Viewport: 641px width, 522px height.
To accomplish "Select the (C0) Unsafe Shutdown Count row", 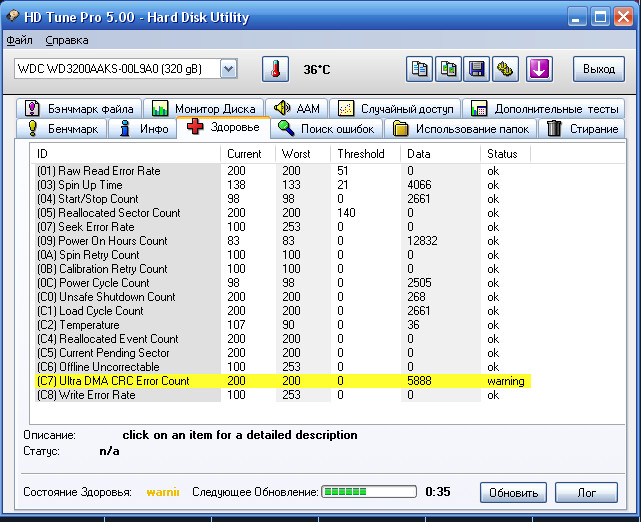I will (283, 297).
